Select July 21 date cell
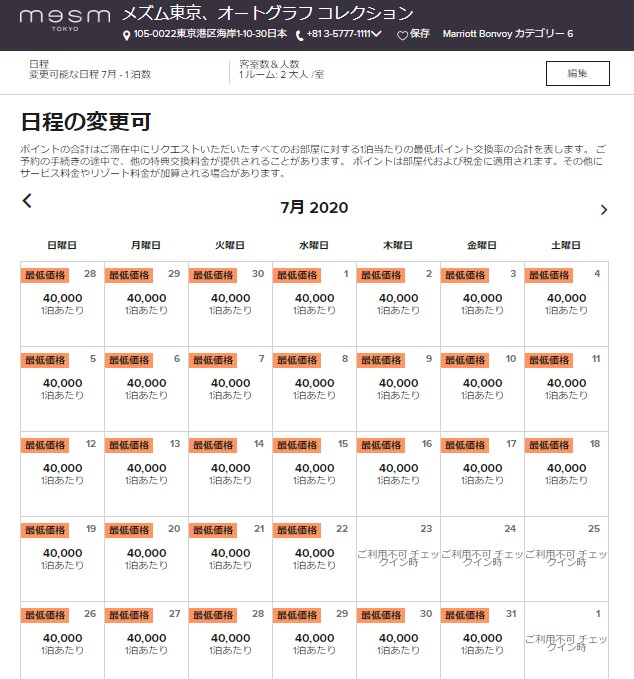 230,559
